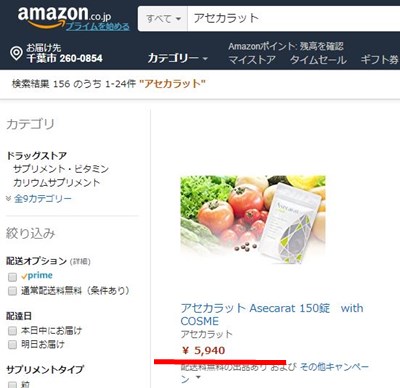Open ギフト券 navigation item
Image resolution: width=400 pixels, height=388 pixels.
(x=380, y=60)
